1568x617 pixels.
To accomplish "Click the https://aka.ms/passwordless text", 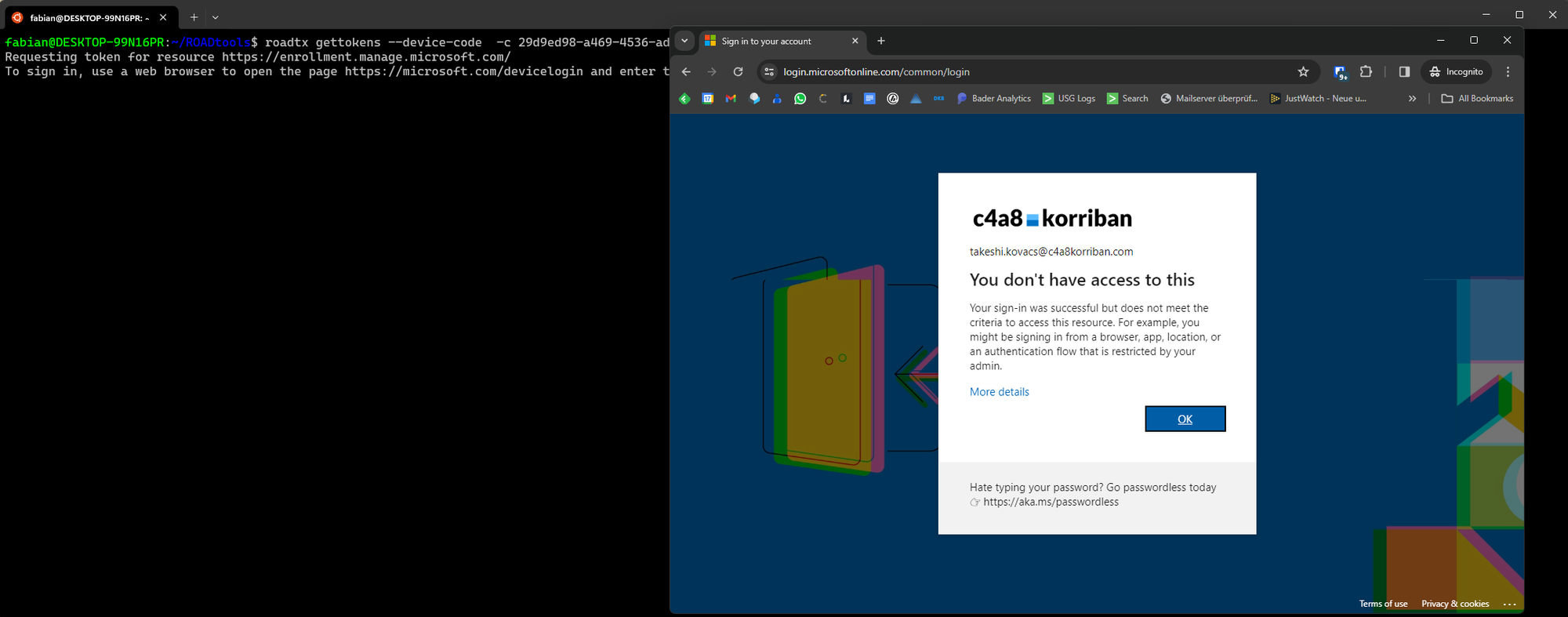I will [1051, 502].
